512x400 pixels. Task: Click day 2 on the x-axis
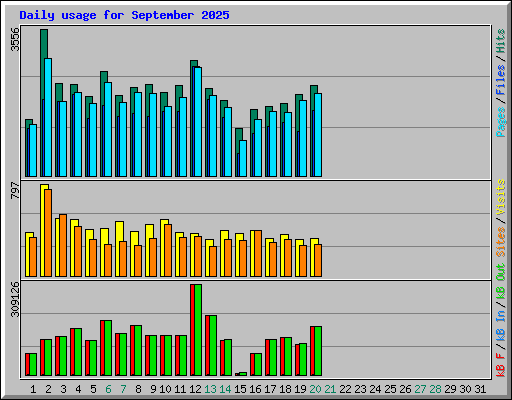(x=48, y=389)
